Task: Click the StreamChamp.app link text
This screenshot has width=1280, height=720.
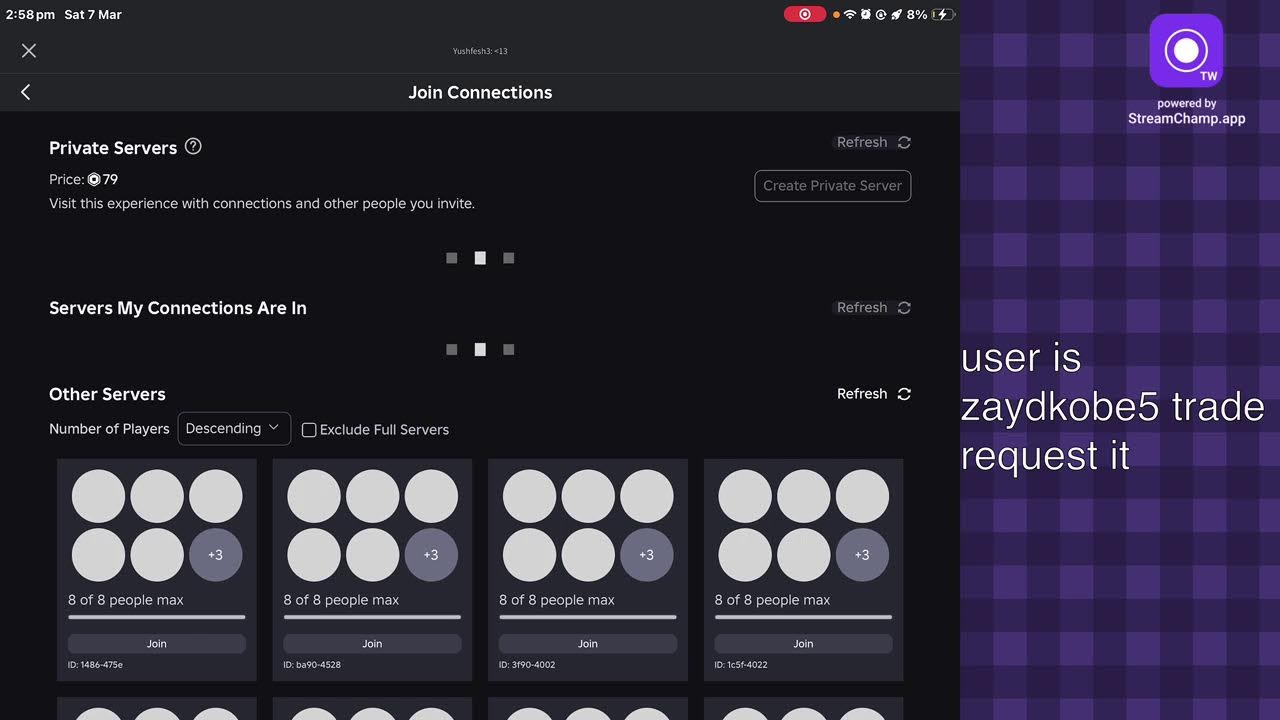Action: tap(1186, 118)
